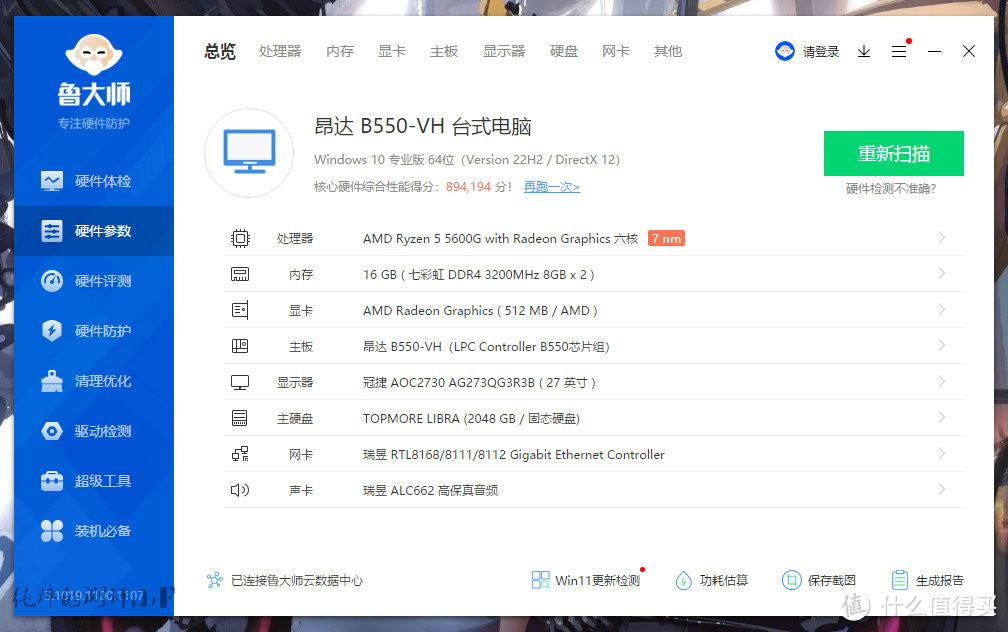Open the 驱动检测 icon
The height and width of the screenshot is (632, 1008).
51,431
